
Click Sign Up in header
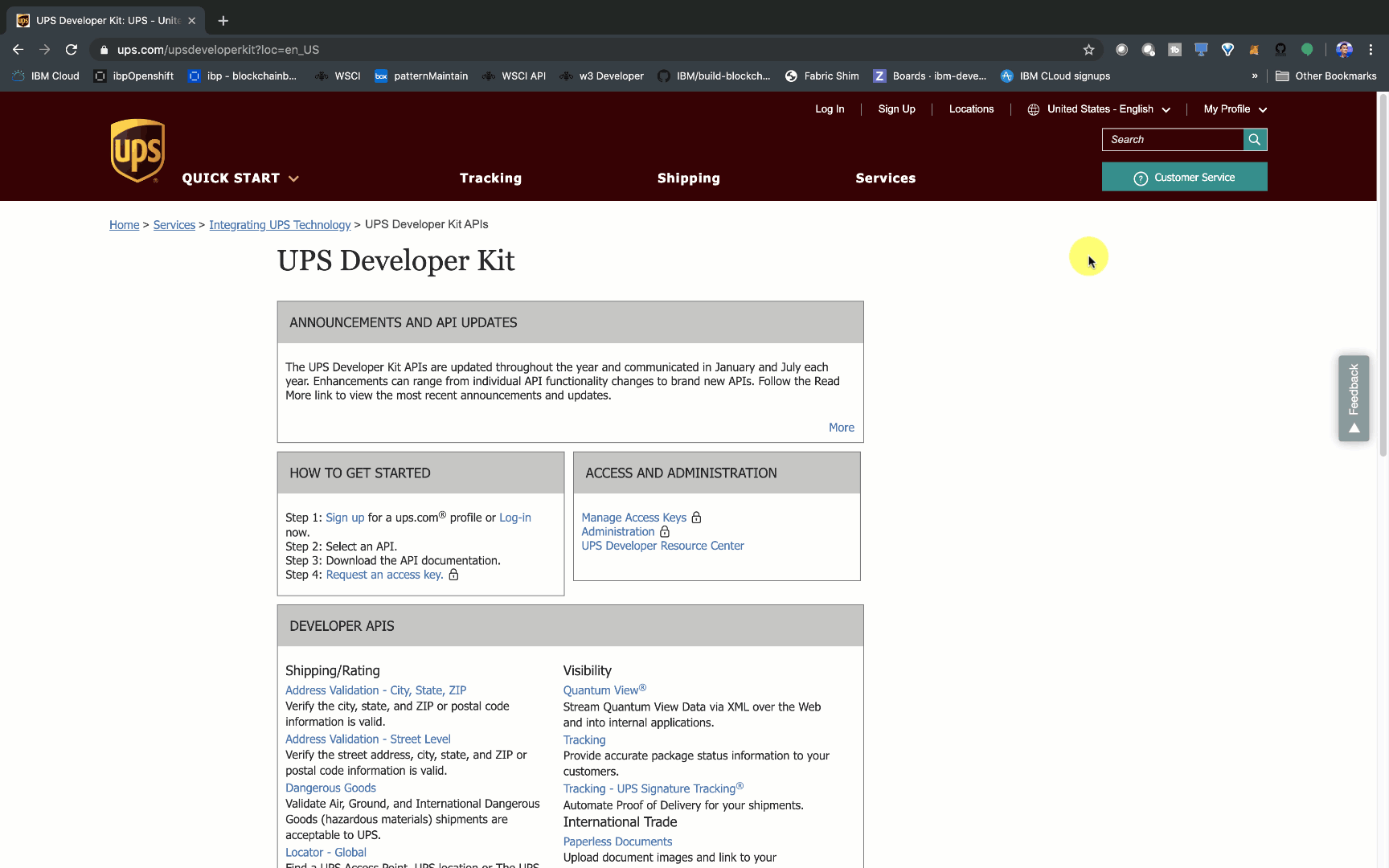point(897,109)
